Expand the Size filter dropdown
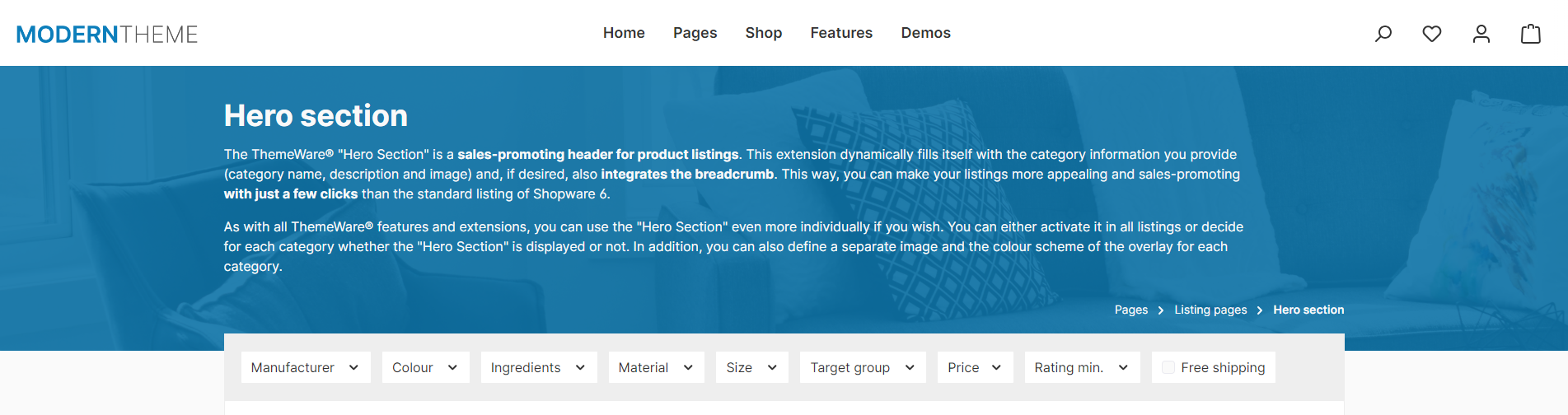The width and height of the screenshot is (1568, 415). [x=752, y=367]
